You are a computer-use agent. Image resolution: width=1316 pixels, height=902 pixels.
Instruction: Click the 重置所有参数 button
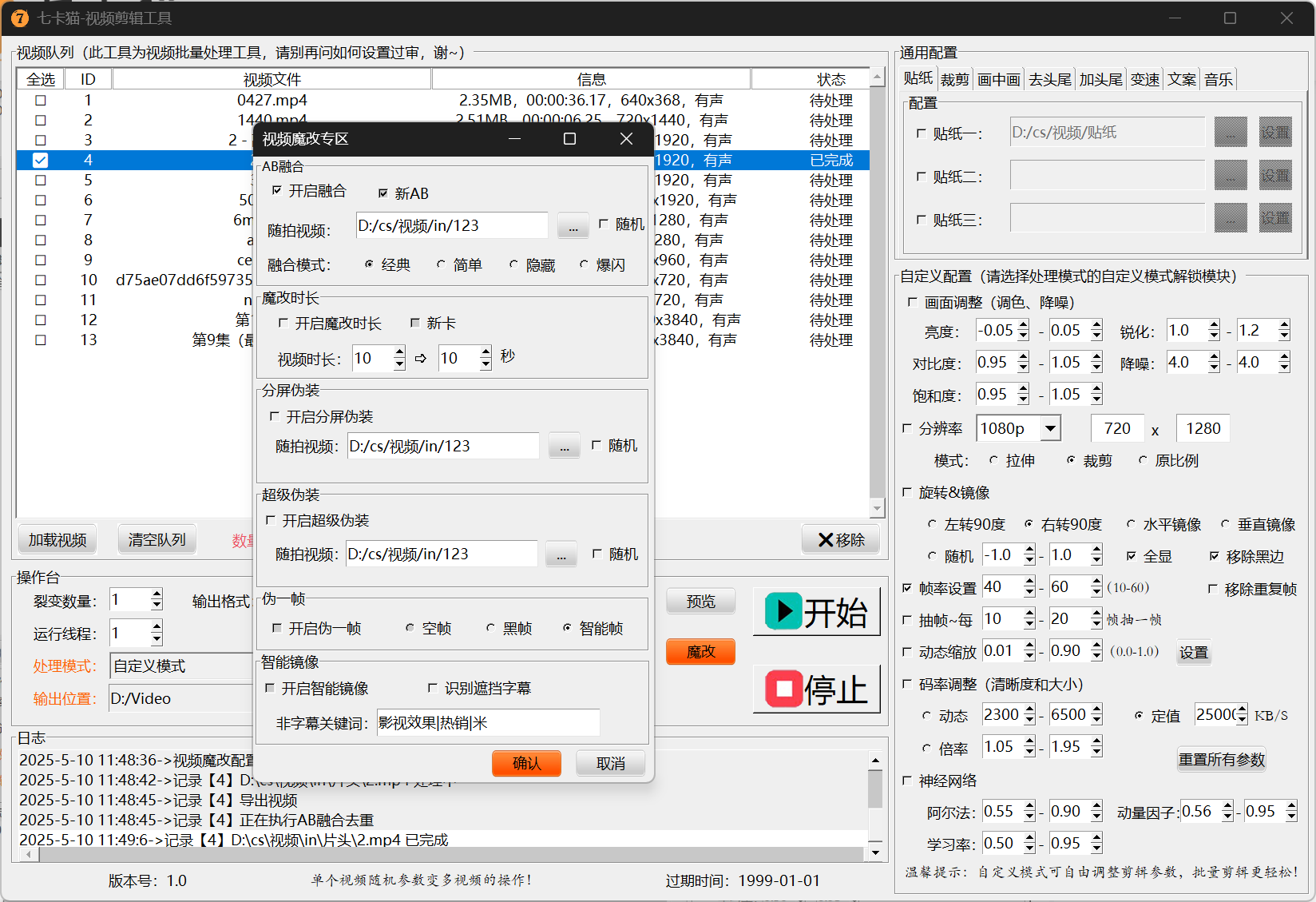click(1222, 759)
